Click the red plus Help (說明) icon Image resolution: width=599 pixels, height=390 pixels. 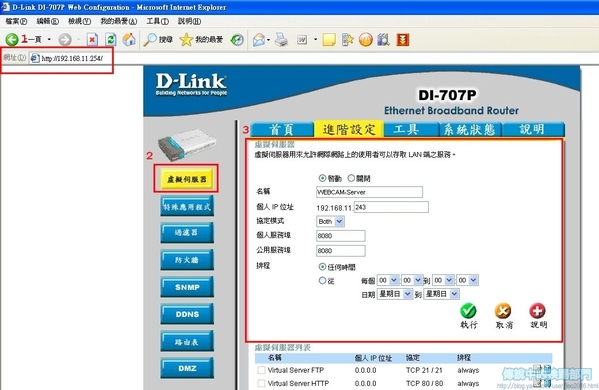(x=537, y=311)
